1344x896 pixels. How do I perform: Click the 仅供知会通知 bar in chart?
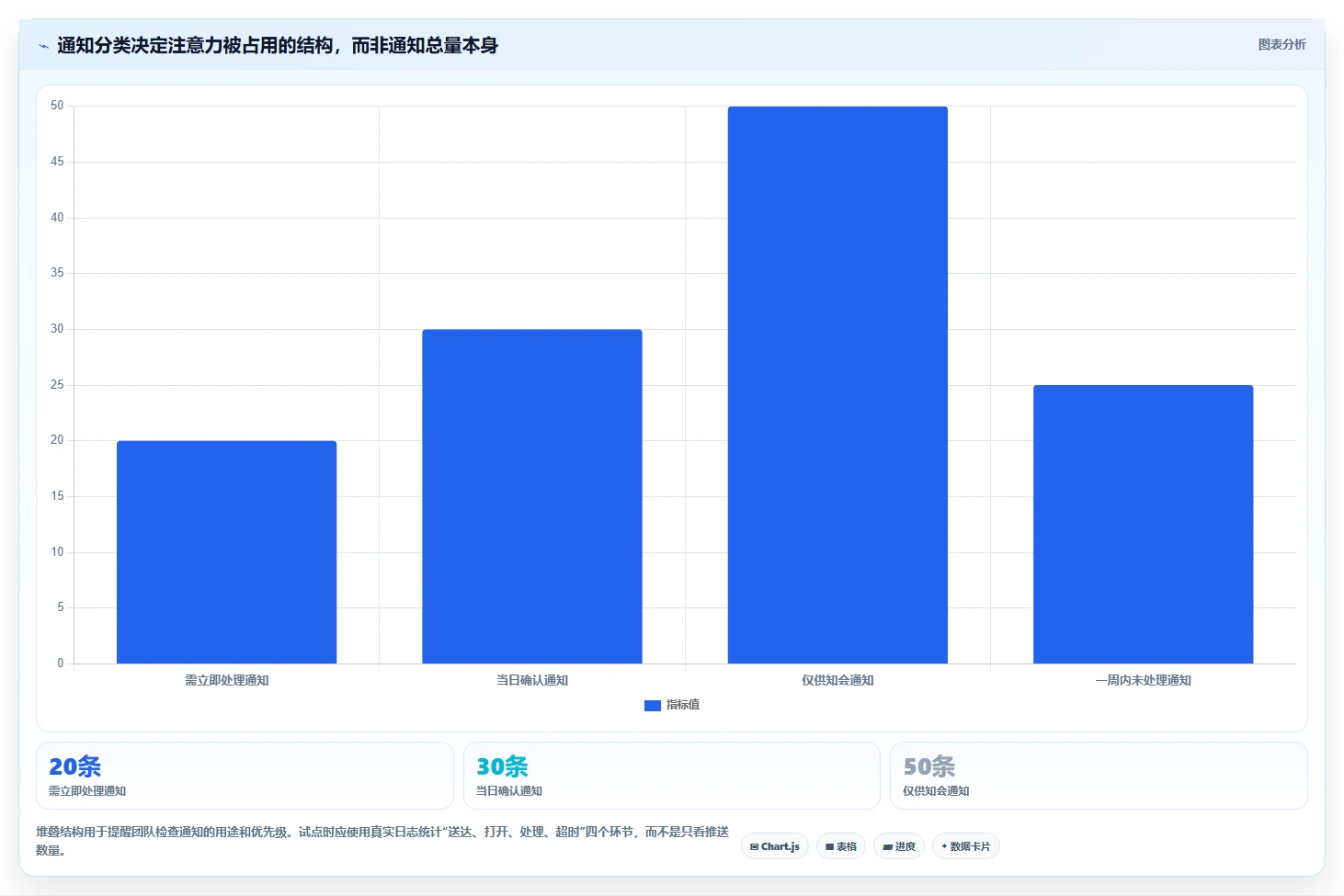pyautogui.click(x=837, y=385)
